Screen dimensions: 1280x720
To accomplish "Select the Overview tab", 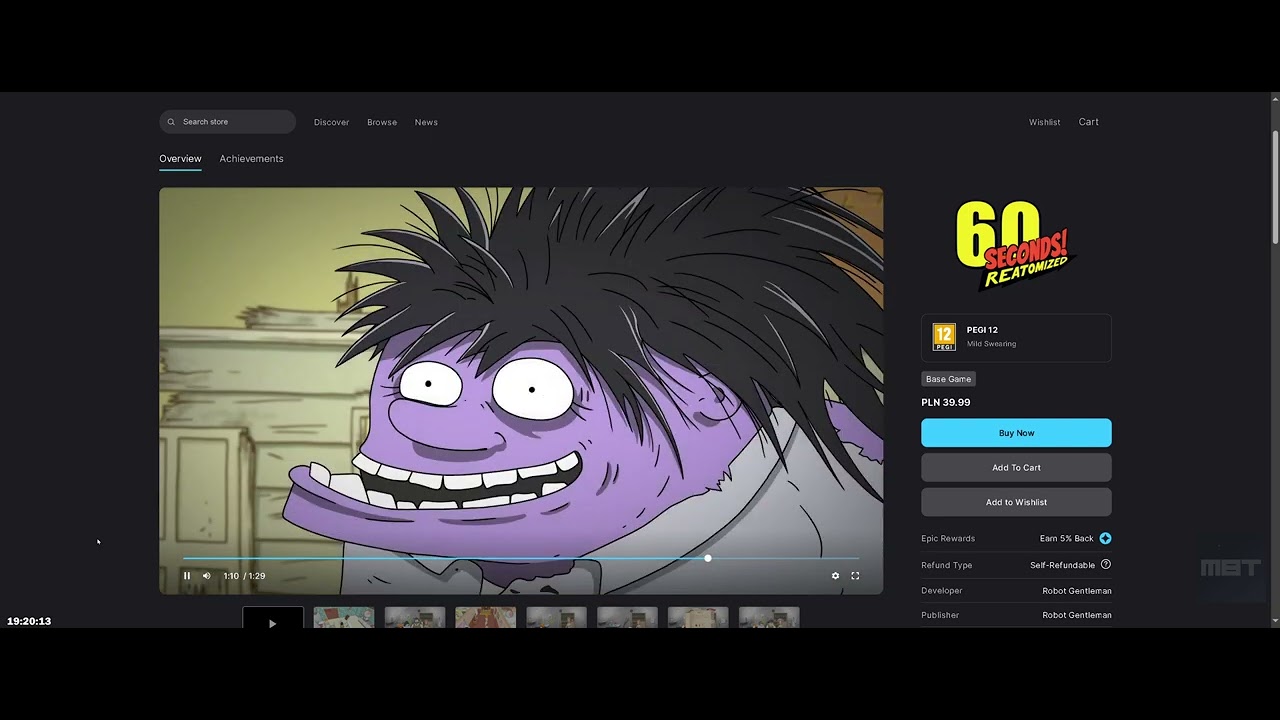I will click(x=180, y=159).
